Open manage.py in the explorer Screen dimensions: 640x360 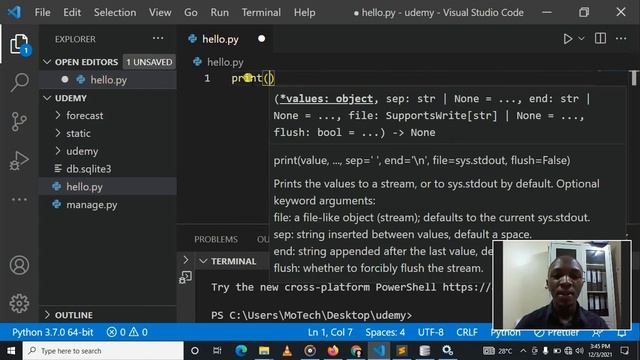click(x=108, y=204)
